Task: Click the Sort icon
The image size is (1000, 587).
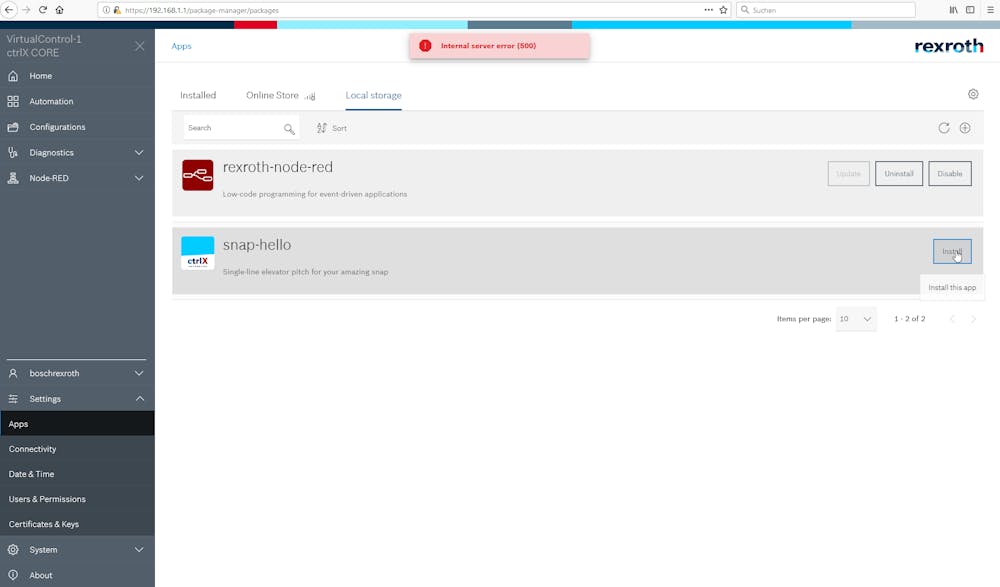Action: 322,128
